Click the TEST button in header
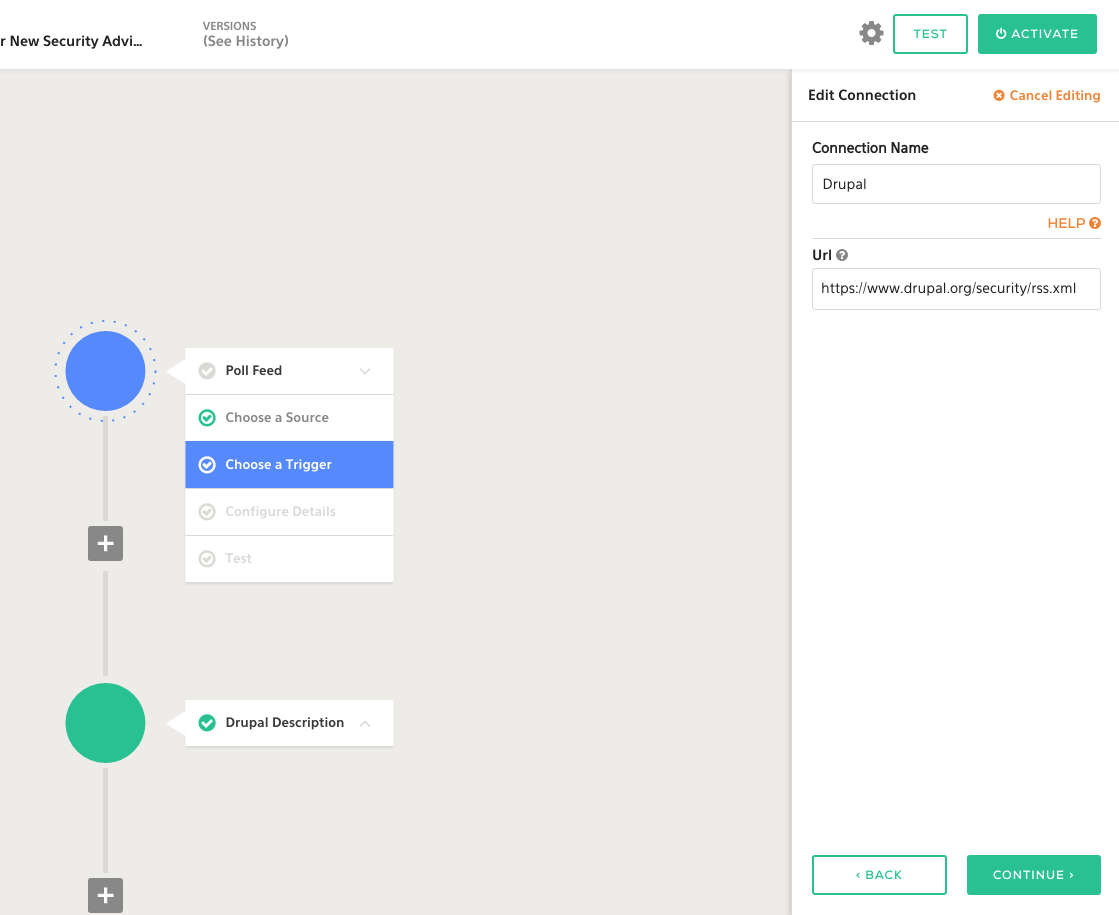The width and height of the screenshot is (1119, 915). (x=929, y=34)
